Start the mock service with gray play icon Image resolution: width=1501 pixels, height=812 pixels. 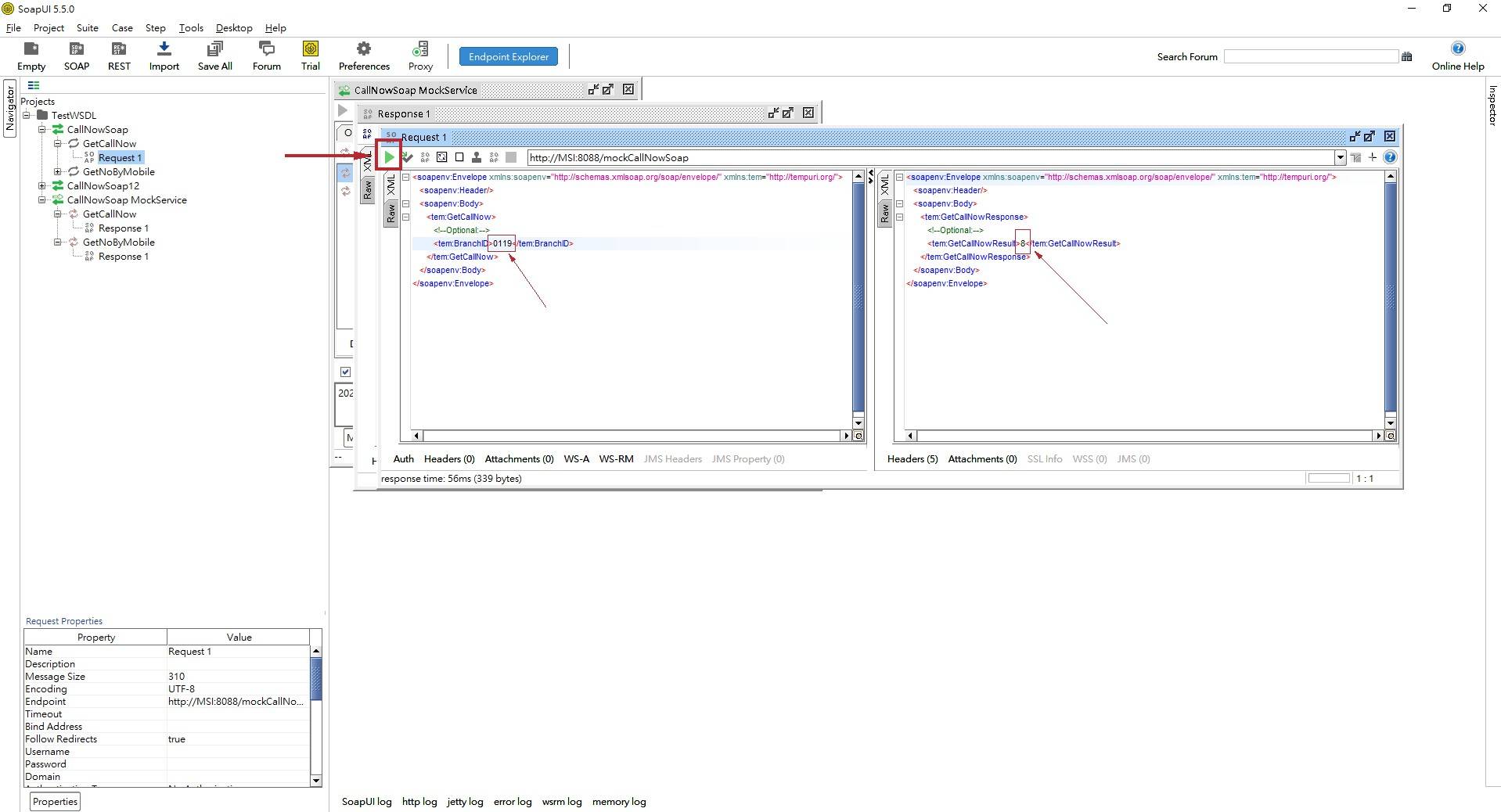click(x=343, y=111)
